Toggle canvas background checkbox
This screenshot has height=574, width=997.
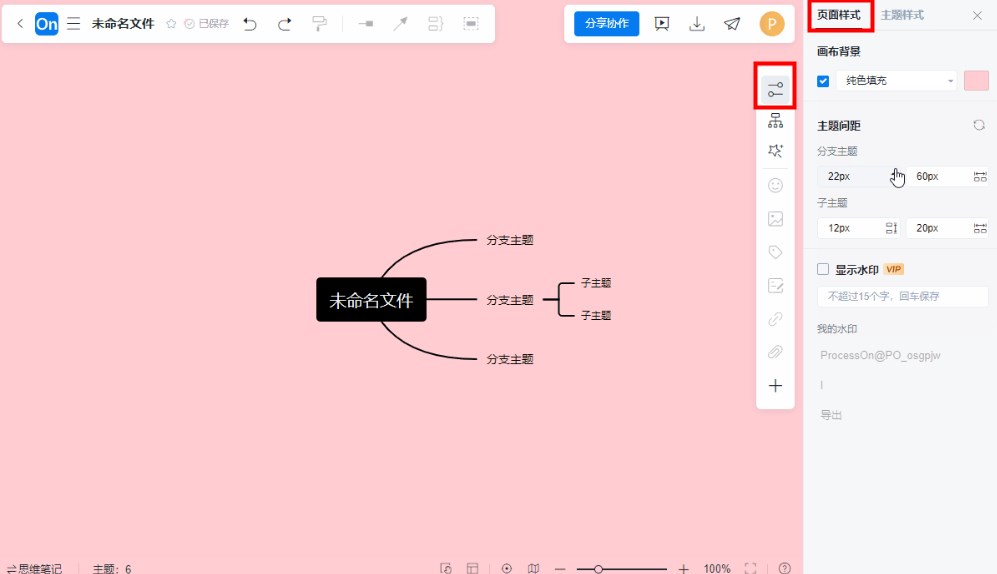823,81
